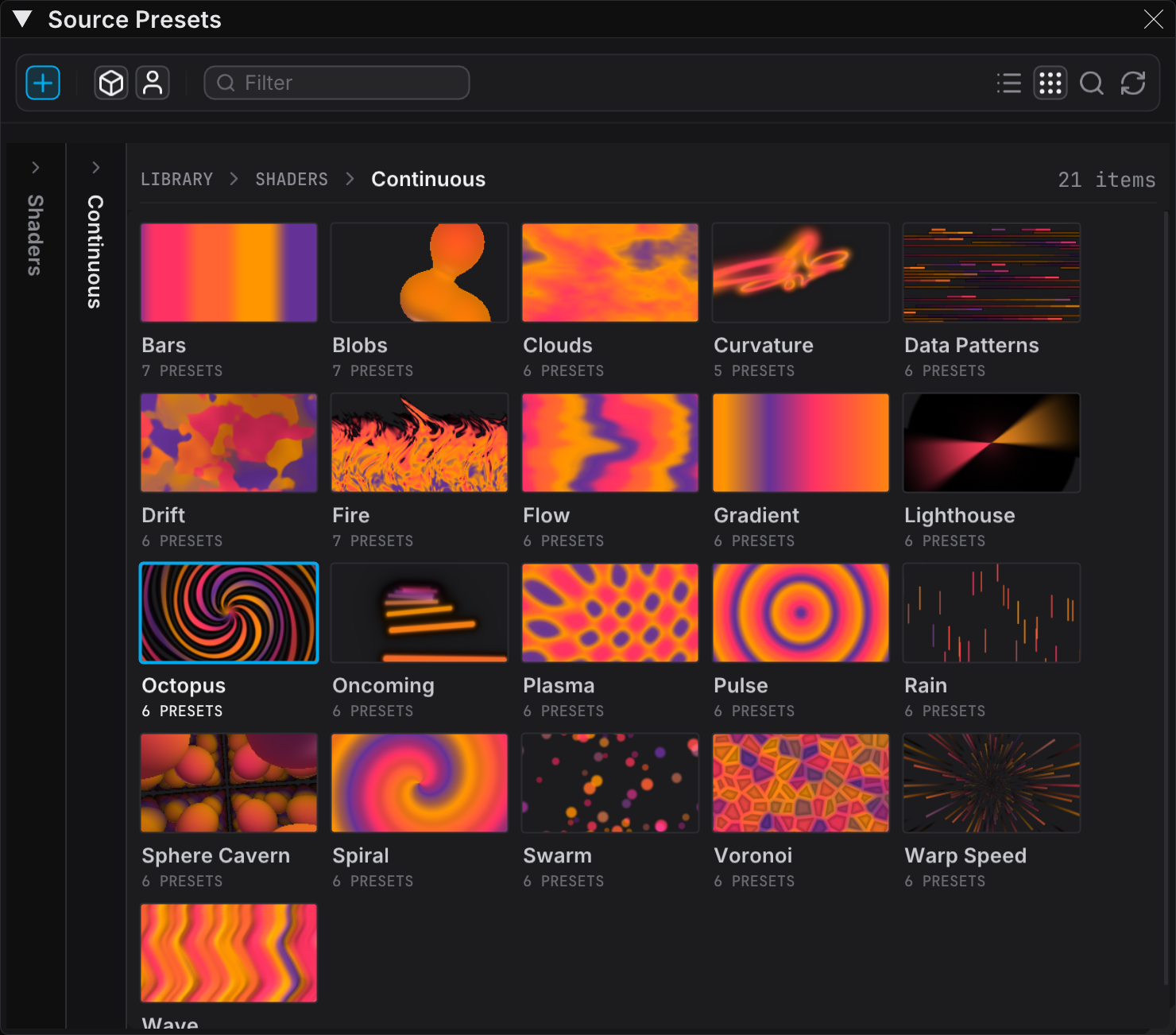Click the Filter text field
This screenshot has height=1035, width=1176.
[x=337, y=83]
